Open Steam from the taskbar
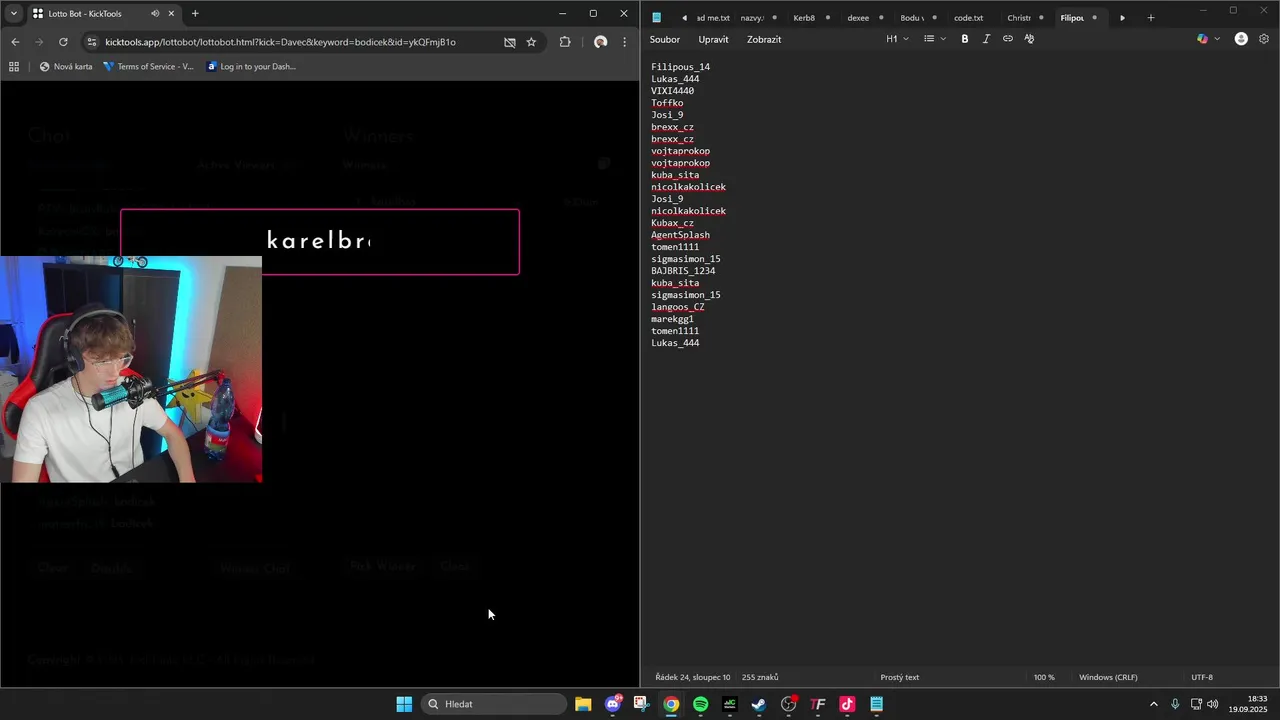This screenshot has width=1280, height=720. point(759,704)
